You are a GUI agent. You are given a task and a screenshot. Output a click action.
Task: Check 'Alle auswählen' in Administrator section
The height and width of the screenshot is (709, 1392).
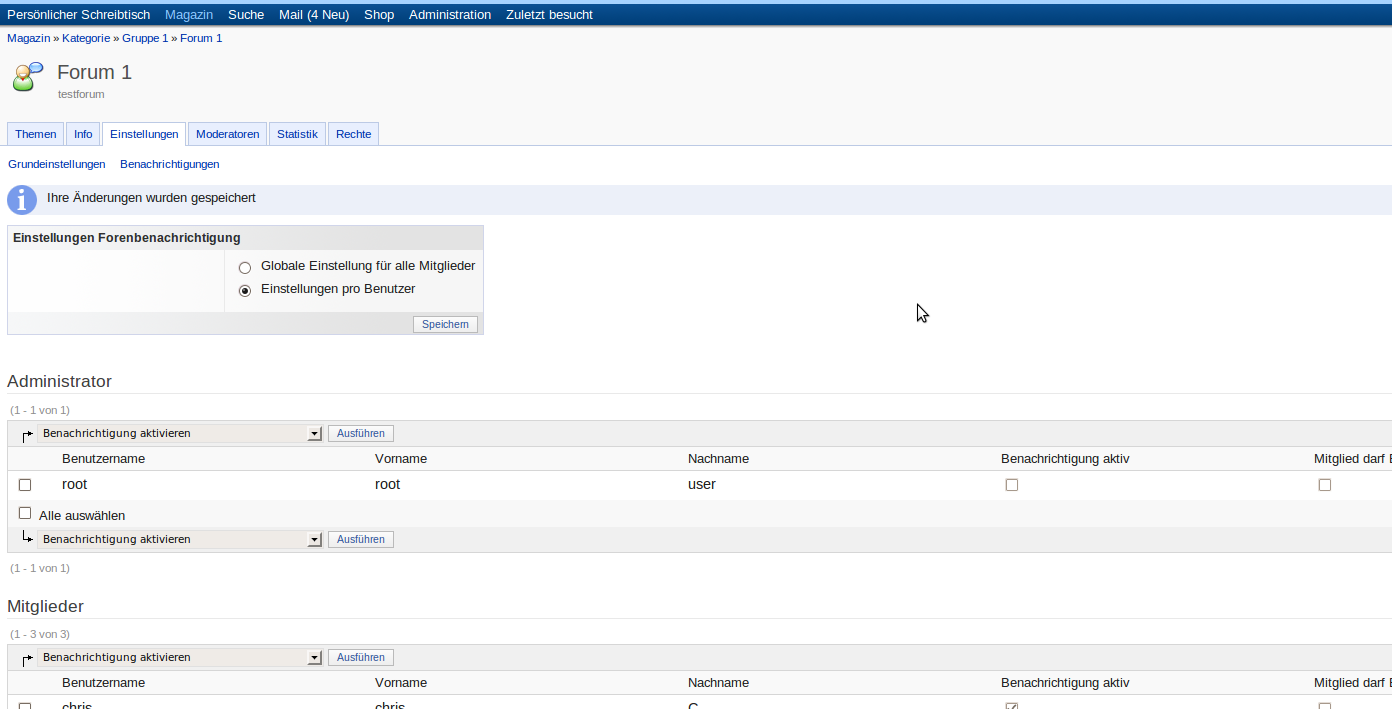tap(25, 514)
